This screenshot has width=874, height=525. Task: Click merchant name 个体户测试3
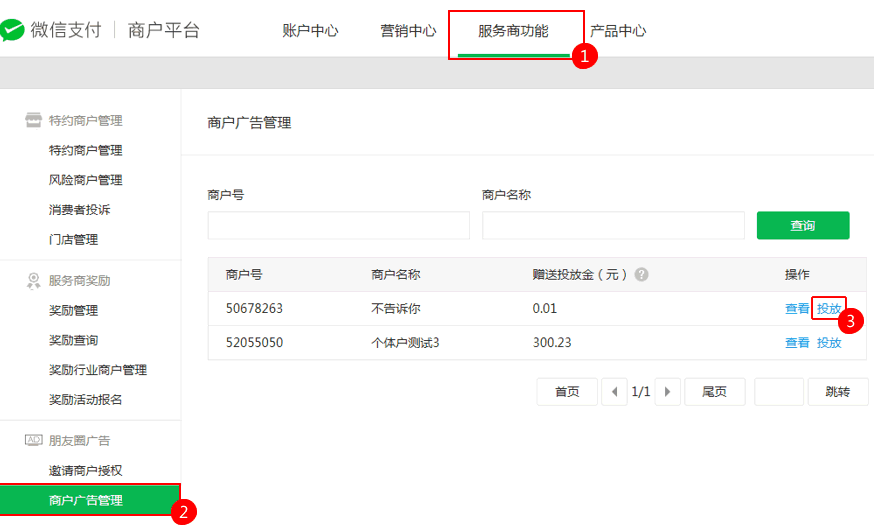click(405, 342)
